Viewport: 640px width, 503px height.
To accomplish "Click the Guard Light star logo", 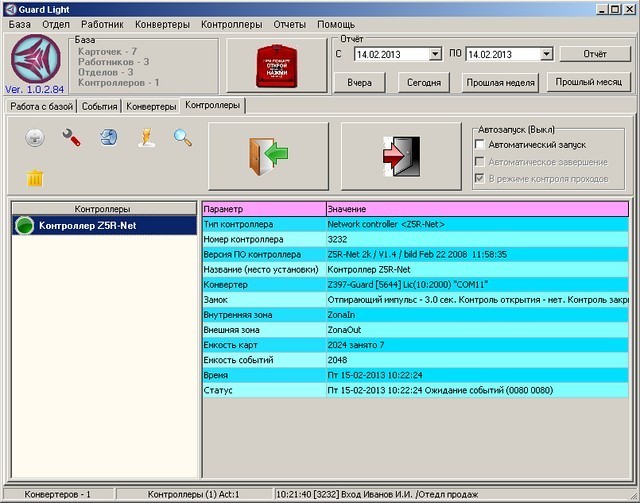I will coord(36,60).
